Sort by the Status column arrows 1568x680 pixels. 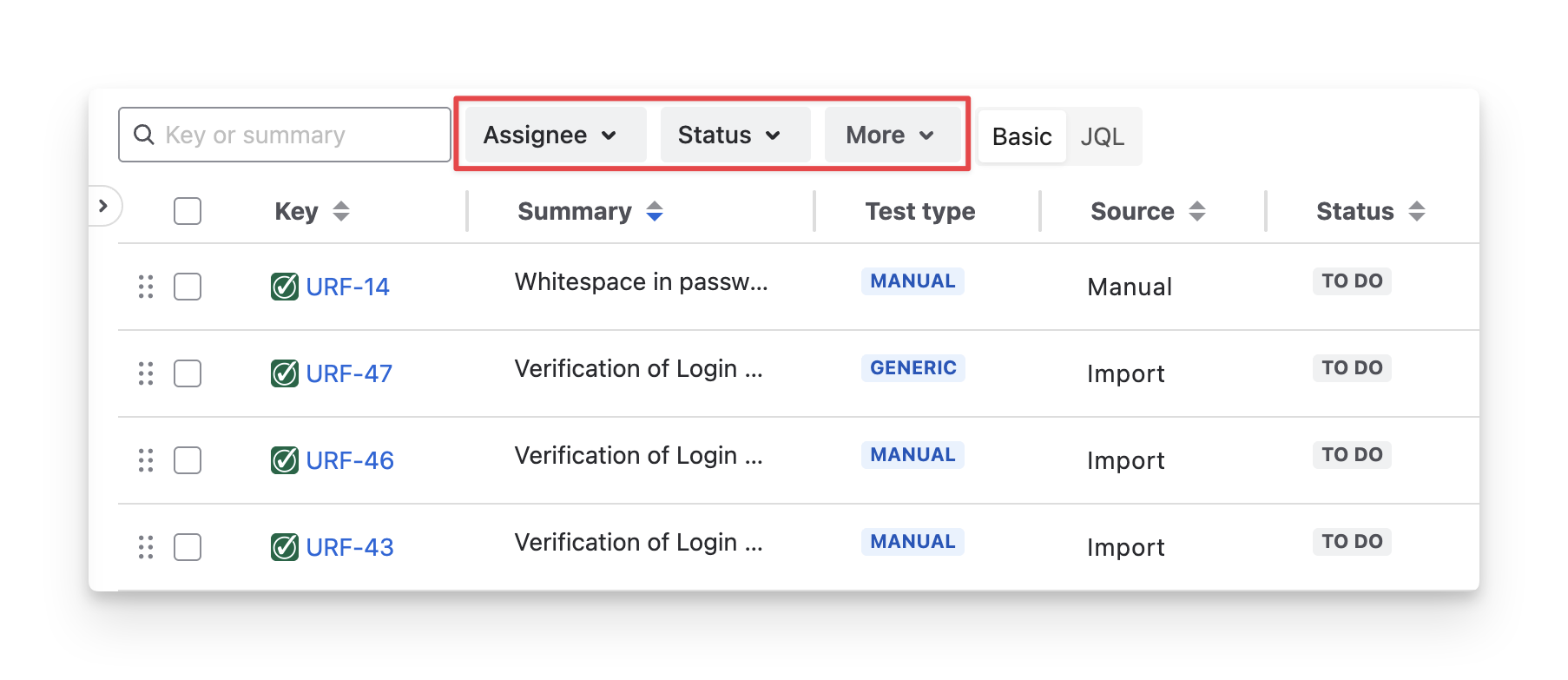pyautogui.click(x=1417, y=211)
